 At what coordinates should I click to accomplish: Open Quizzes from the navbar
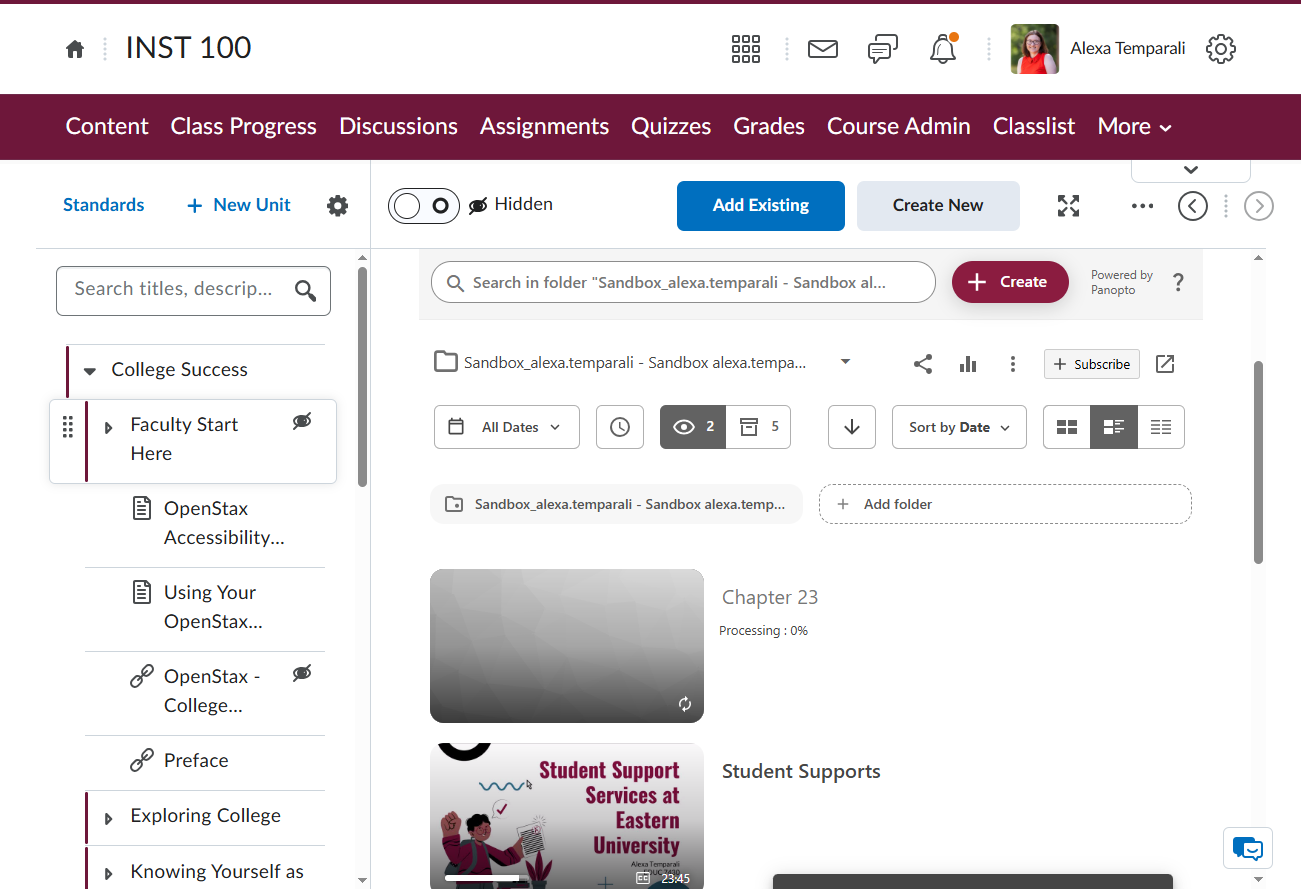(671, 127)
